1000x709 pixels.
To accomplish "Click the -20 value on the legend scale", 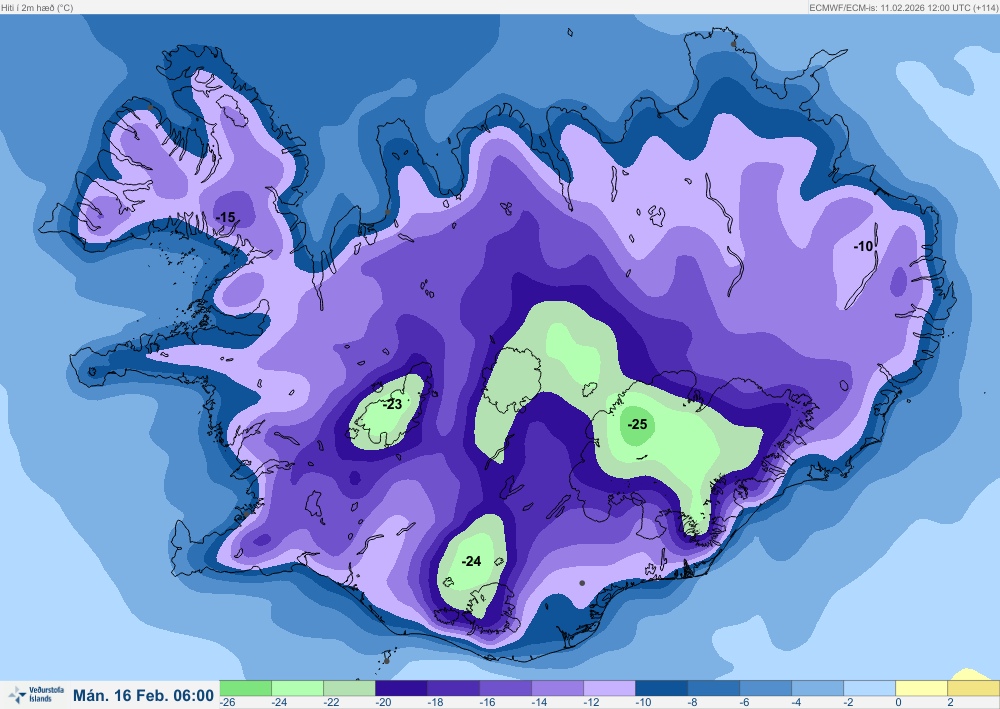I will pos(383,703).
